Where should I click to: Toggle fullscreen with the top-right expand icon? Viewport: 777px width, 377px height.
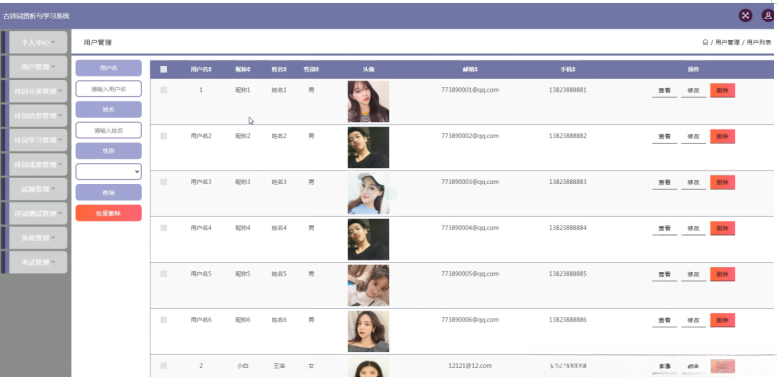[745, 15]
